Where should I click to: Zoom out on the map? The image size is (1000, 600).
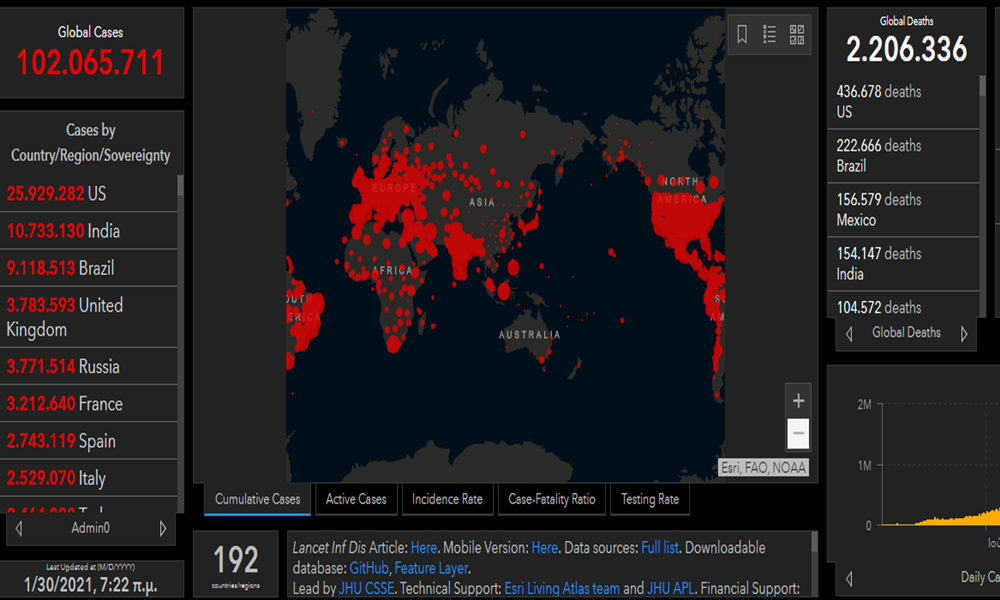tap(798, 434)
